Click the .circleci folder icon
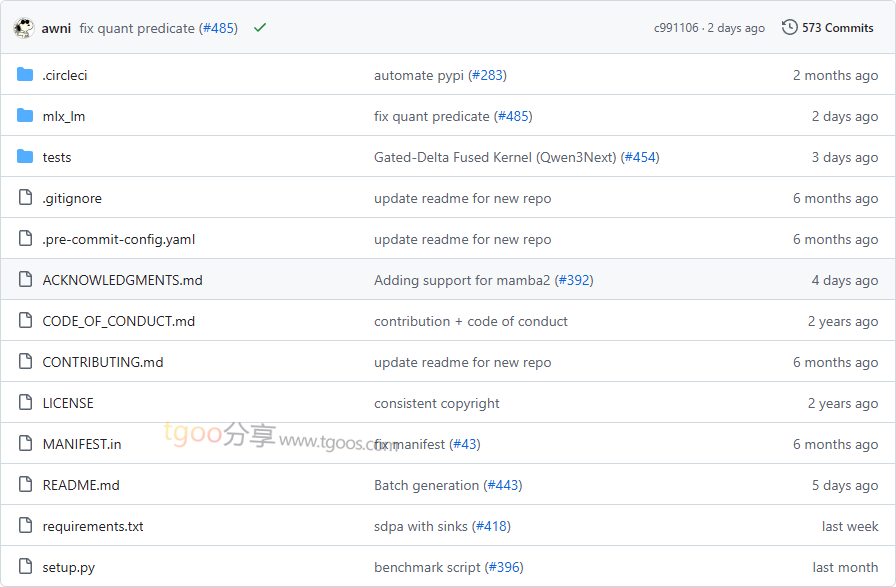Viewport: 896px width, 587px height. tap(25, 75)
